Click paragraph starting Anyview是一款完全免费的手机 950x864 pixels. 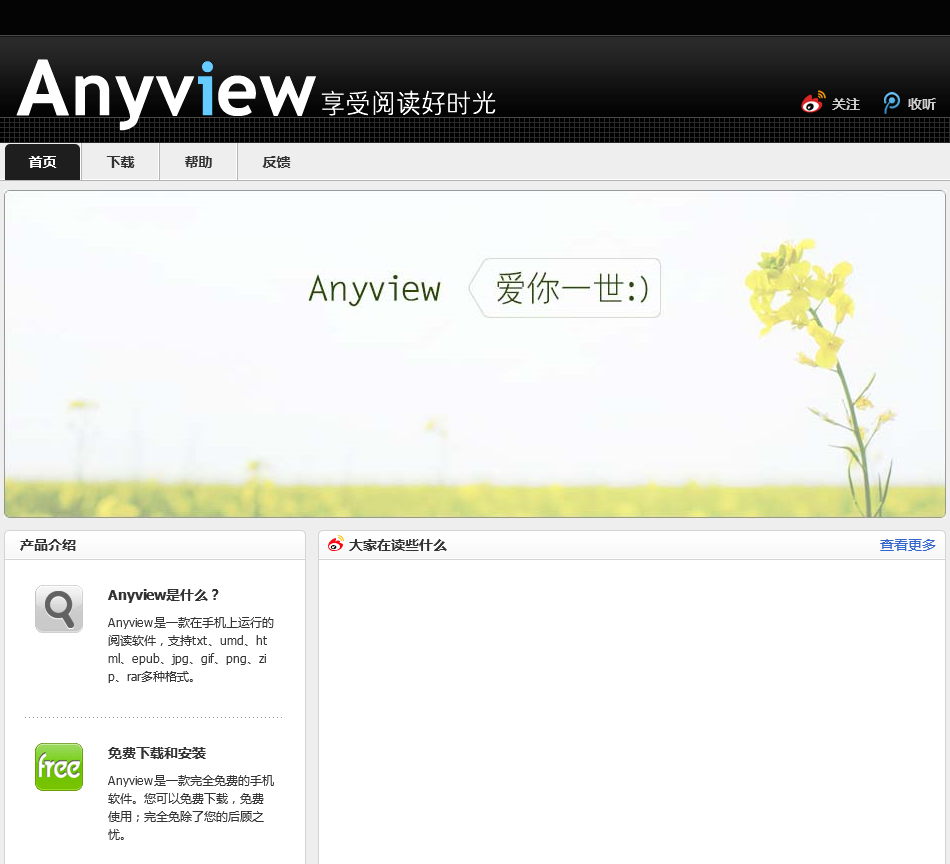tap(191, 808)
